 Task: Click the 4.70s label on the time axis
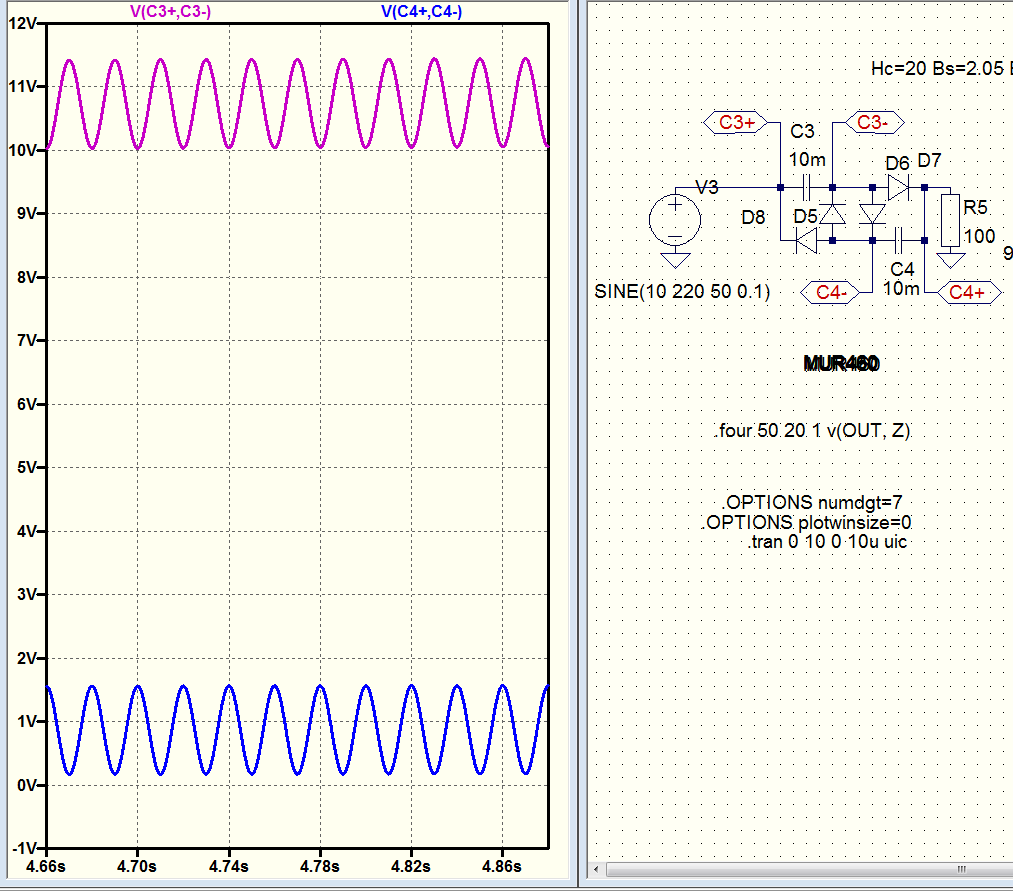coord(137,866)
